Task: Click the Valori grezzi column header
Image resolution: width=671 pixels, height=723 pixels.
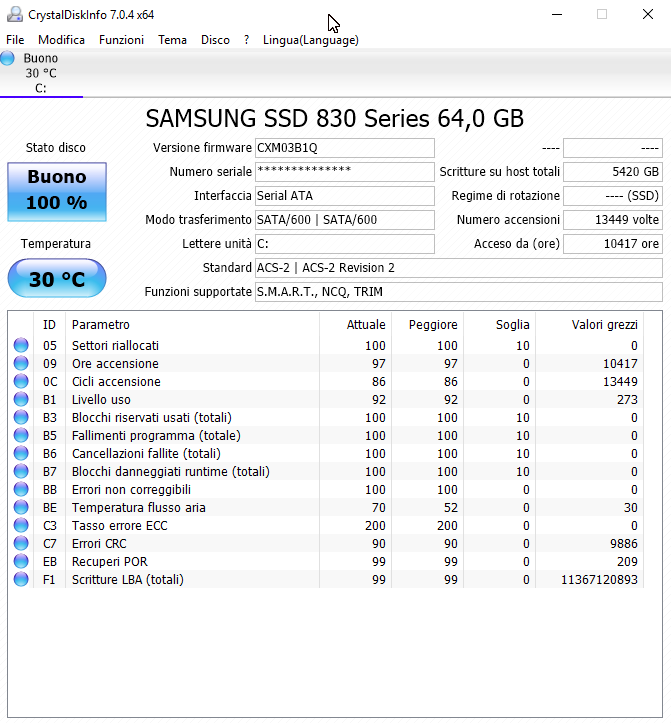Action: tap(589, 325)
